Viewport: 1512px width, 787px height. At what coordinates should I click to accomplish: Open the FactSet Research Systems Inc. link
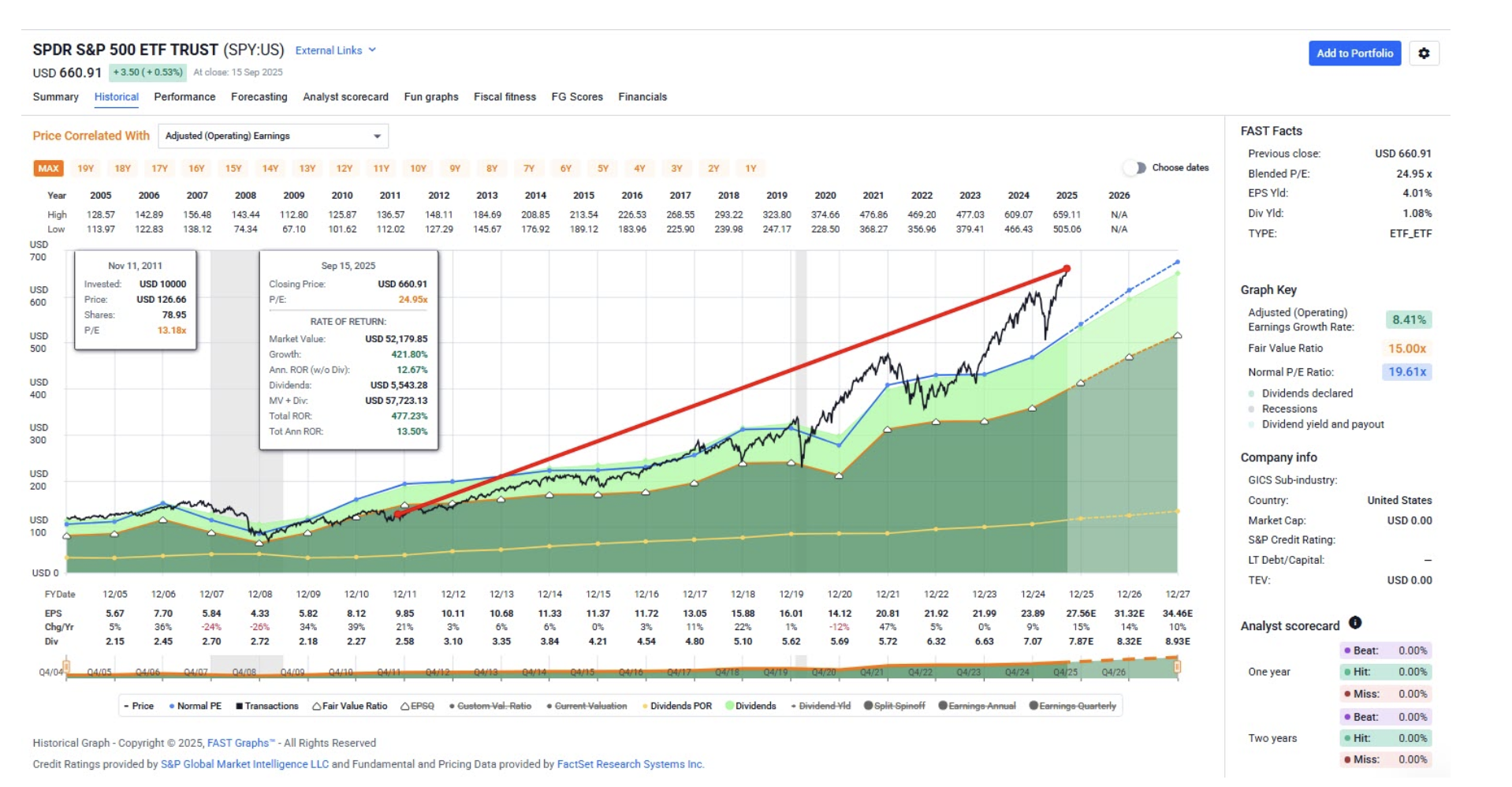point(631,764)
